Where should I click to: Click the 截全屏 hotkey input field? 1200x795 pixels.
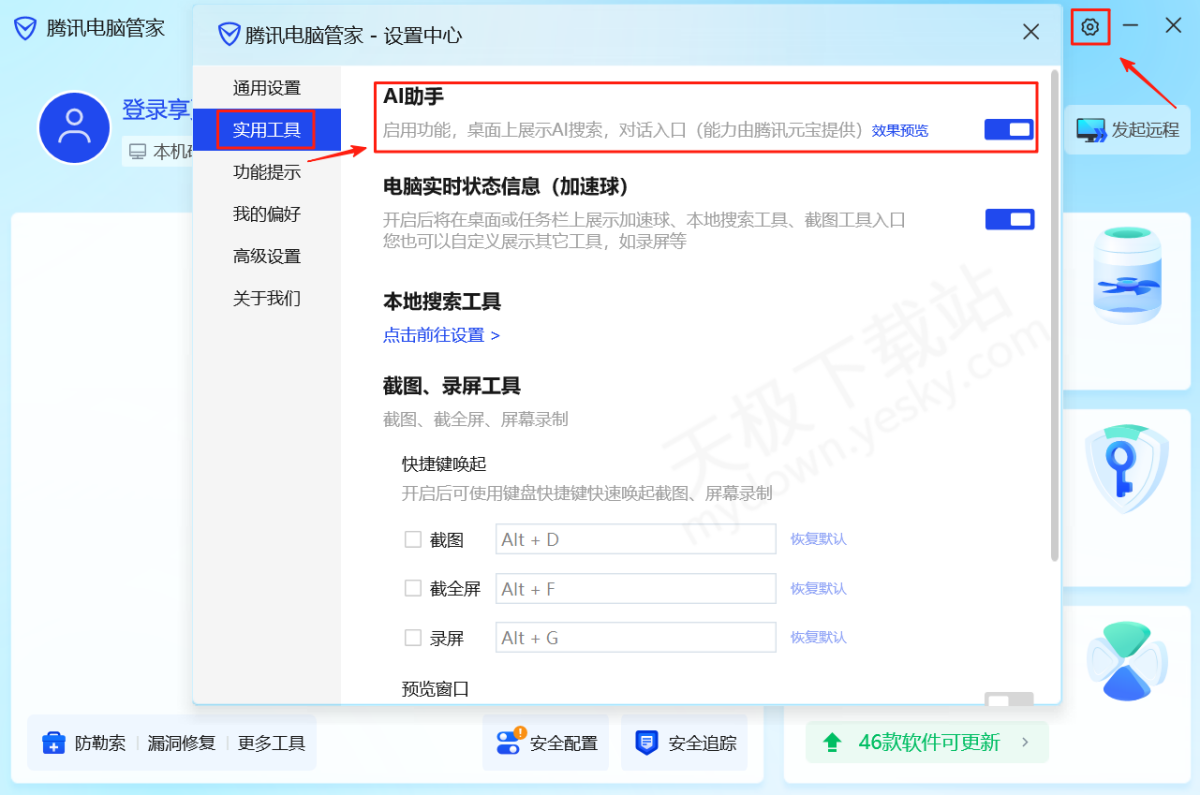click(x=635, y=589)
